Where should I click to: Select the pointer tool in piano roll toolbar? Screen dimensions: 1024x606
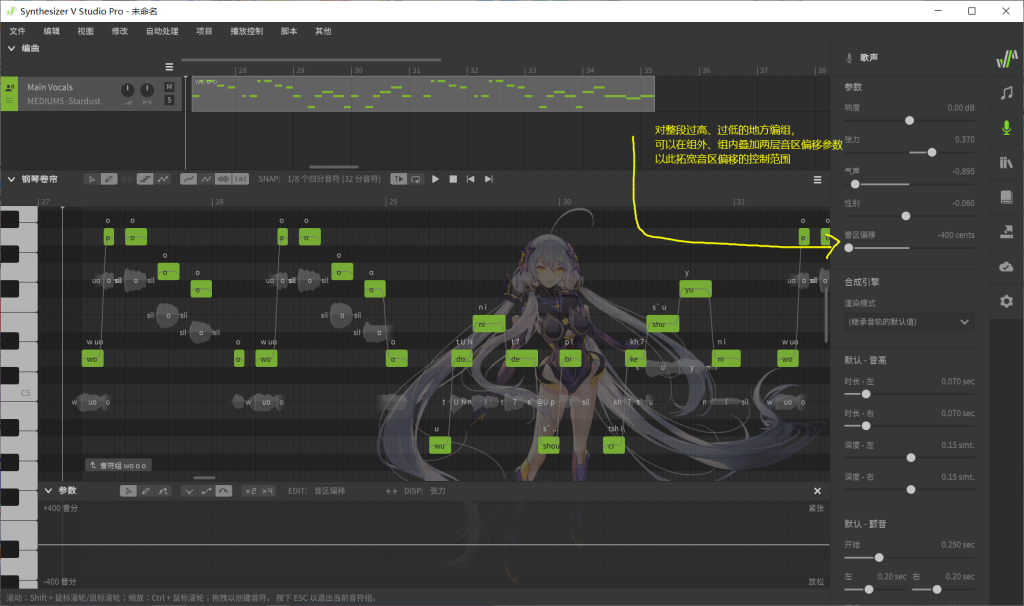pos(91,179)
